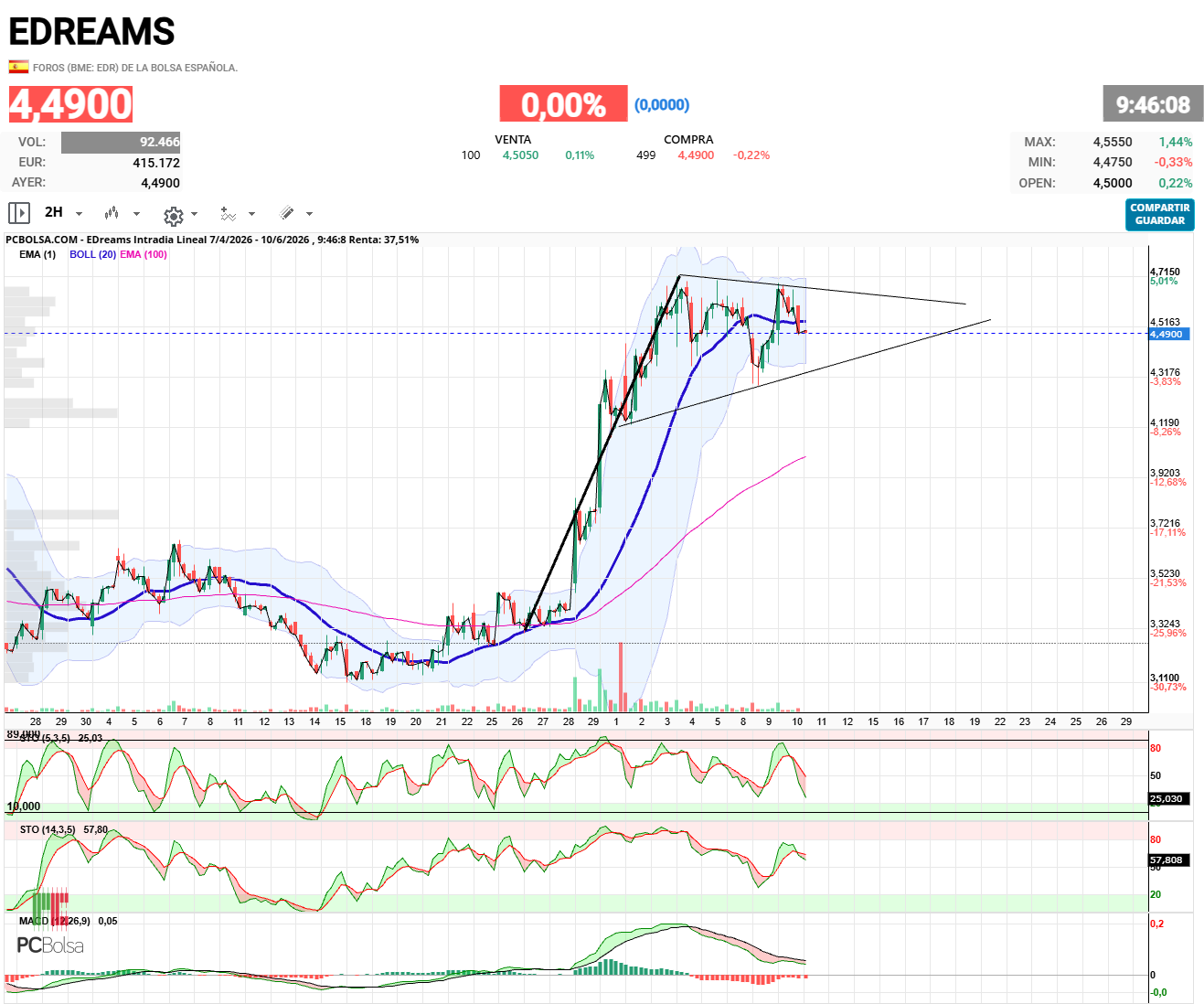
Task: Toggle the side panel expand icon
Action: click(x=19, y=213)
